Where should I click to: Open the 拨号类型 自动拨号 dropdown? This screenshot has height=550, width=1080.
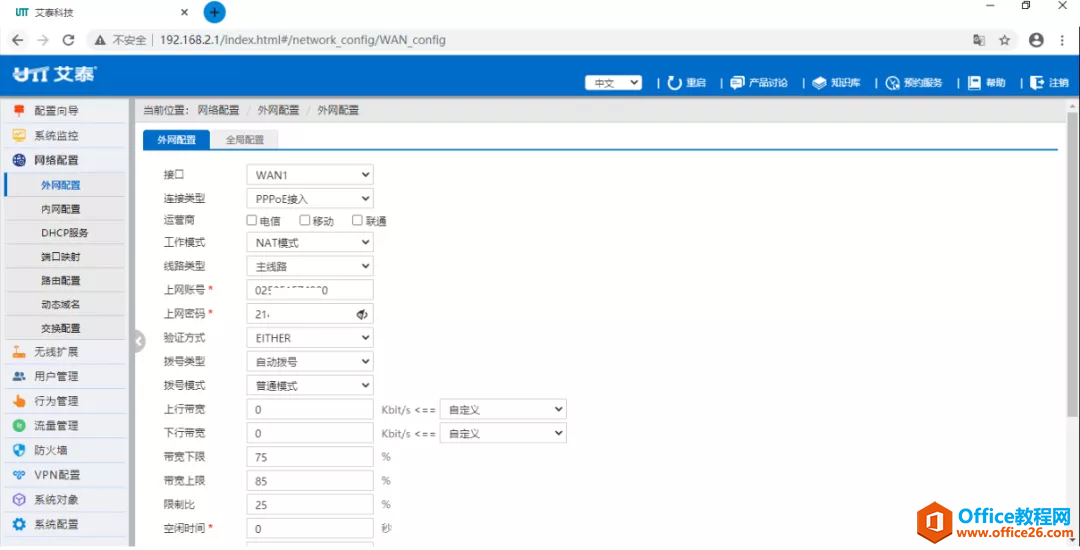(x=310, y=361)
